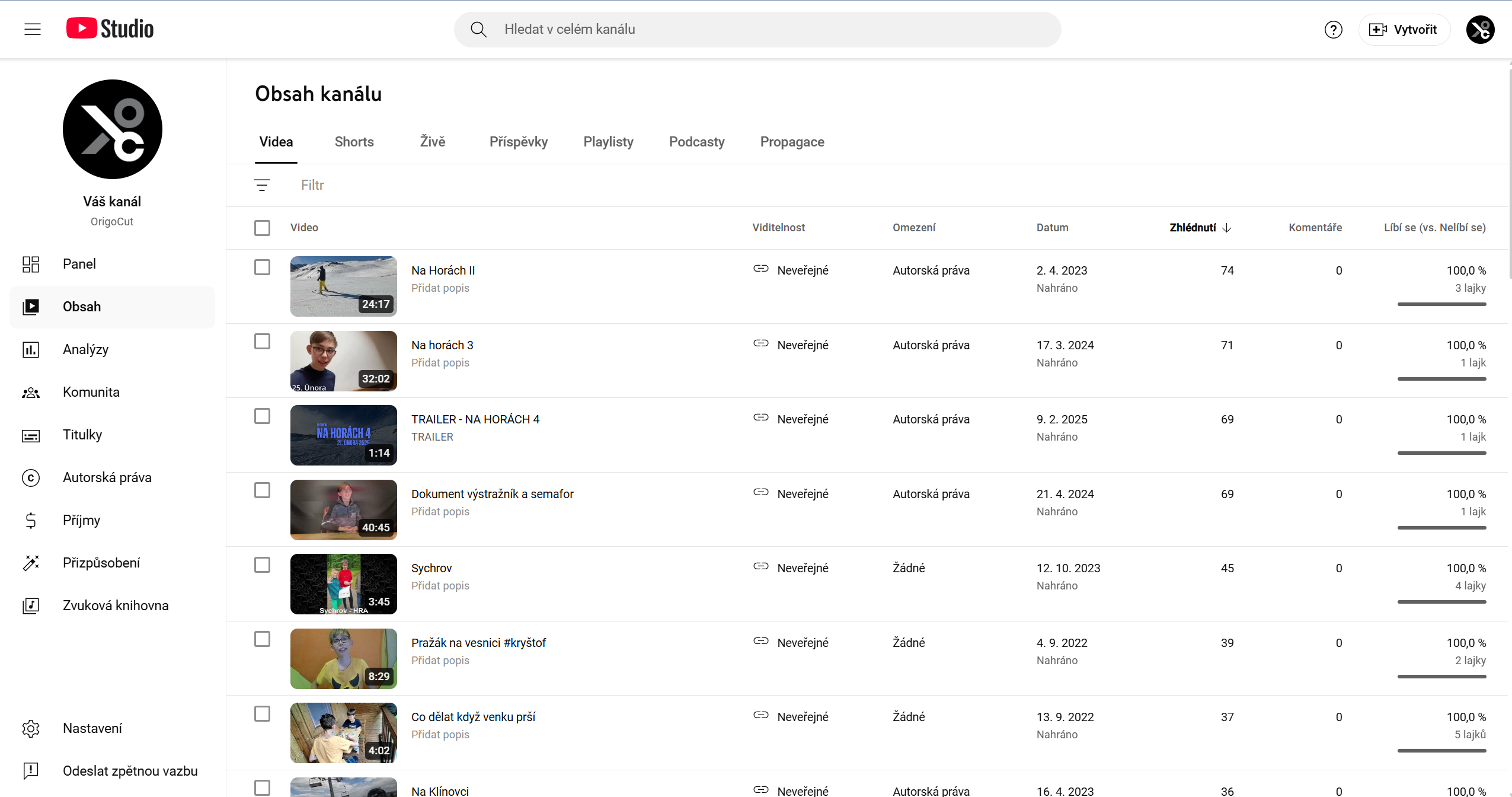Click the Vytvořit create button
The width and height of the screenshot is (1512, 797).
click(1404, 30)
